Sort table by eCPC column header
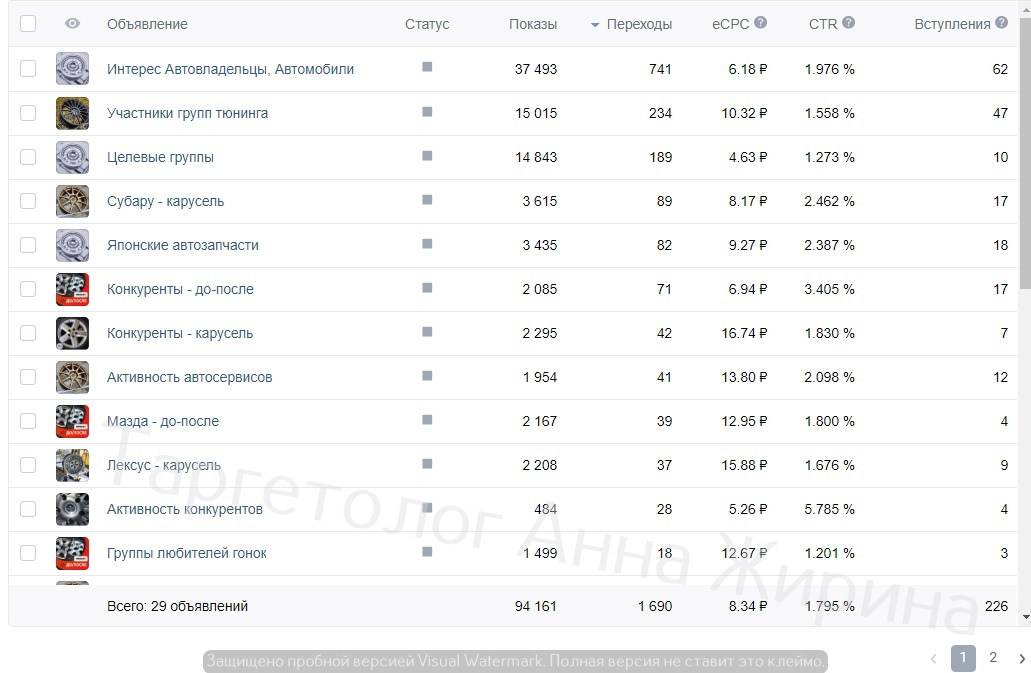The width and height of the screenshot is (1031, 673). pos(731,24)
